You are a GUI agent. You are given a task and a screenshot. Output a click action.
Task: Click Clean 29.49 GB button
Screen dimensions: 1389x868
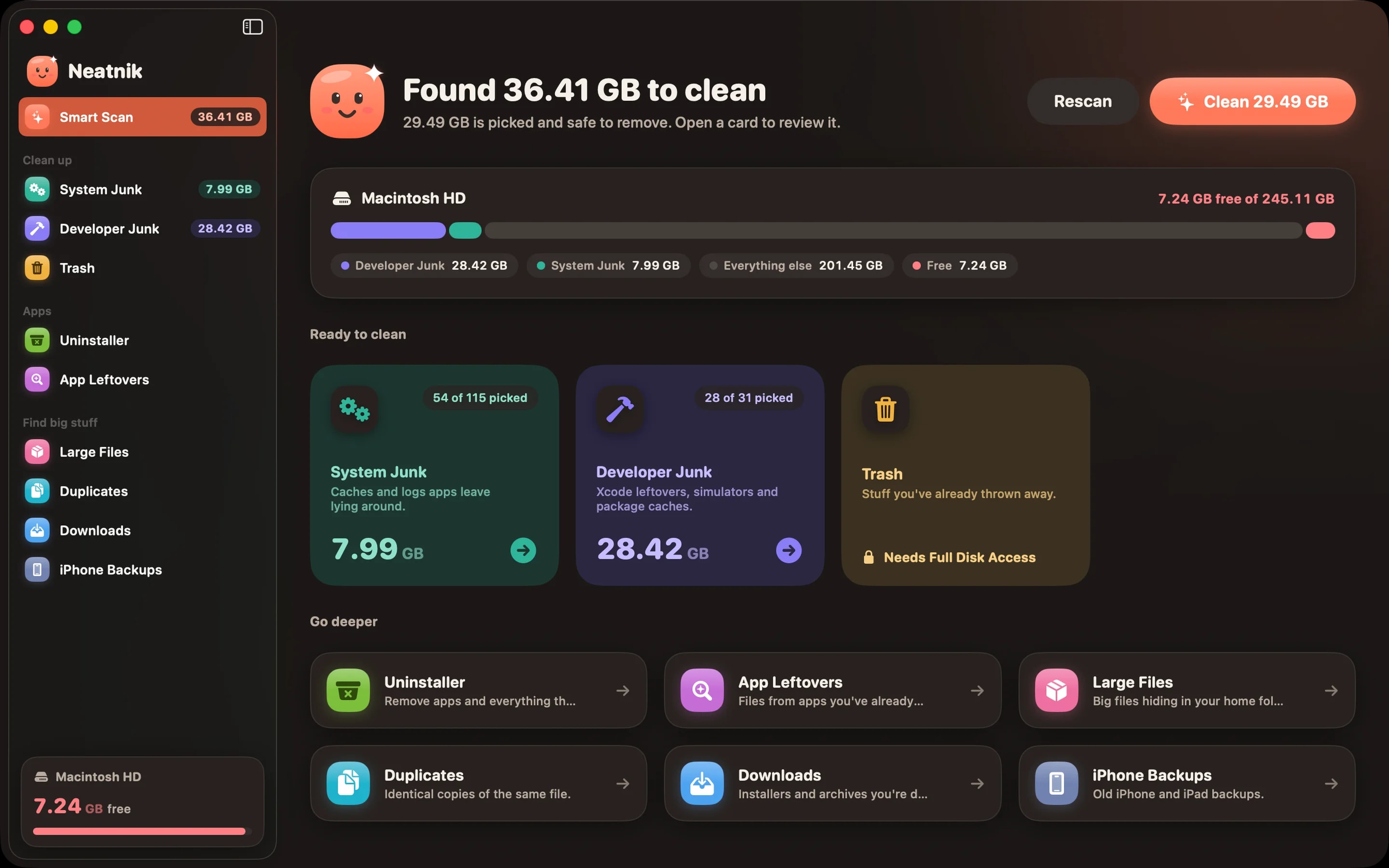1253,101
